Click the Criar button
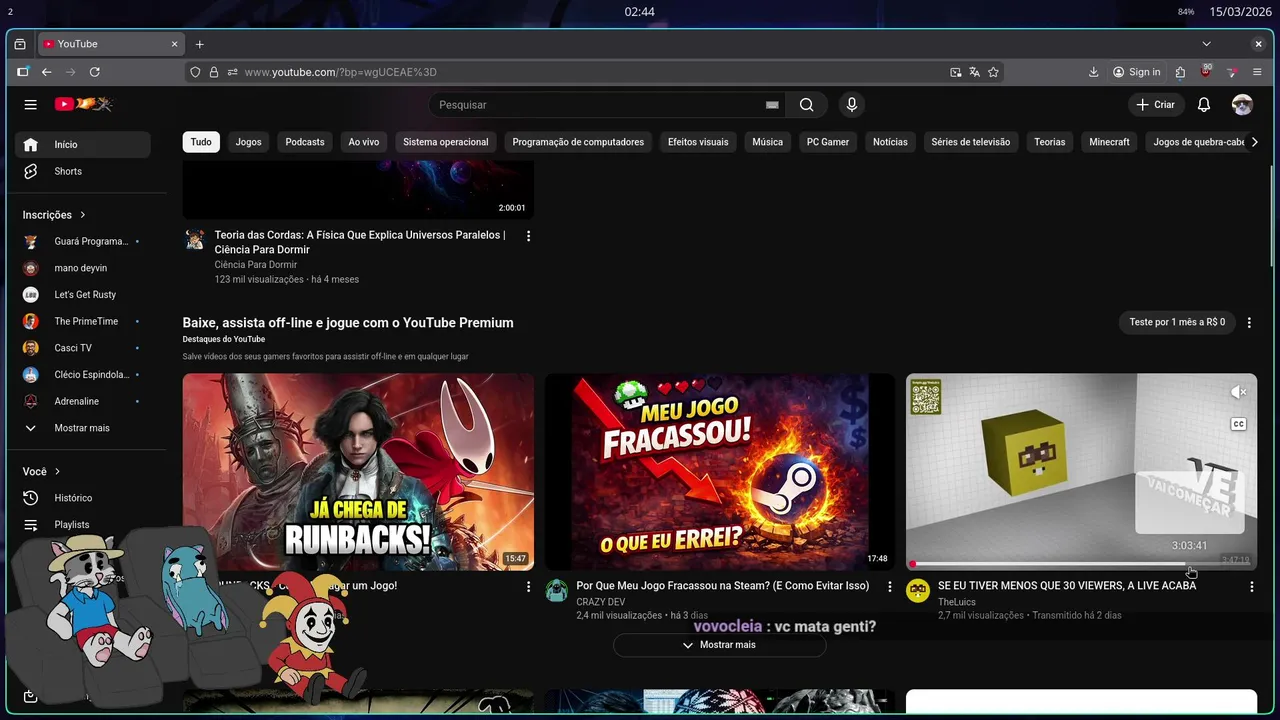The height and width of the screenshot is (720, 1280). [1156, 105]
